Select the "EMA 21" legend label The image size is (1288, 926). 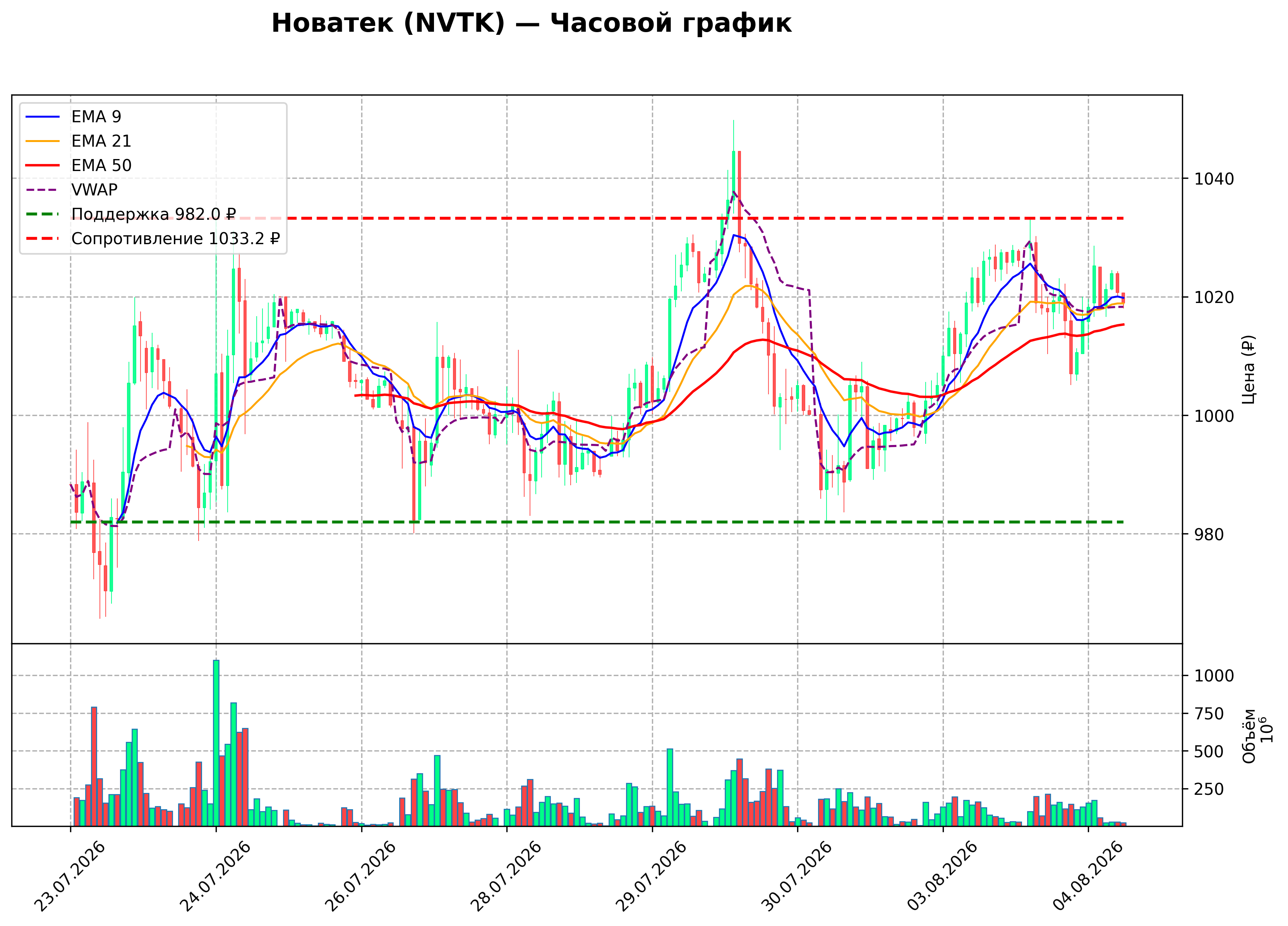click(101, 141)
